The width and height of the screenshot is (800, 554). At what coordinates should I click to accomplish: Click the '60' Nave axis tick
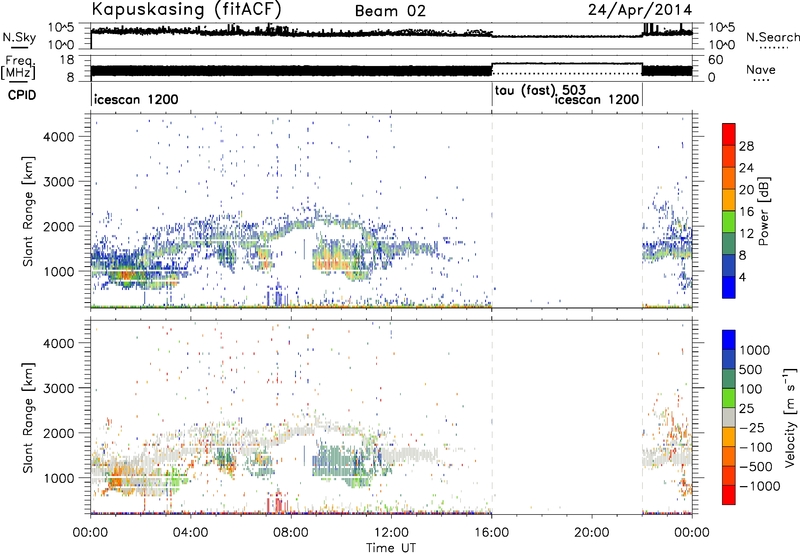715,60
